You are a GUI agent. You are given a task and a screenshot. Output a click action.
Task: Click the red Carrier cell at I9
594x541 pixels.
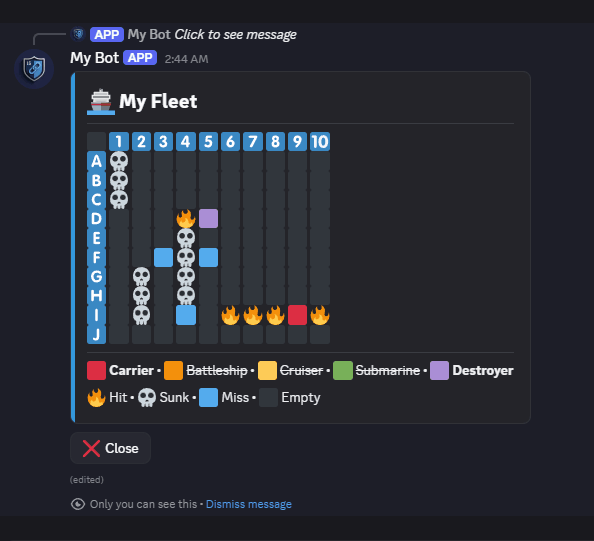297,315
